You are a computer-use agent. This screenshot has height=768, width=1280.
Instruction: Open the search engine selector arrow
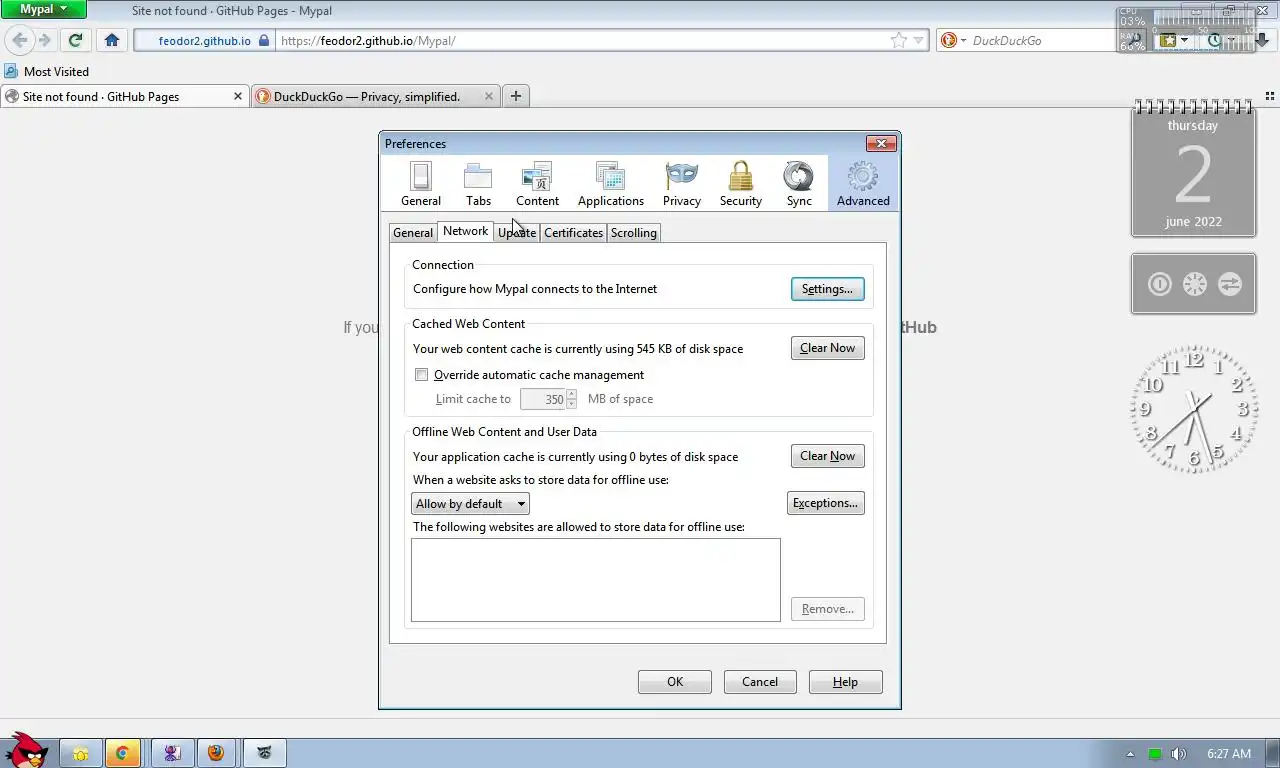click(964, 41)
